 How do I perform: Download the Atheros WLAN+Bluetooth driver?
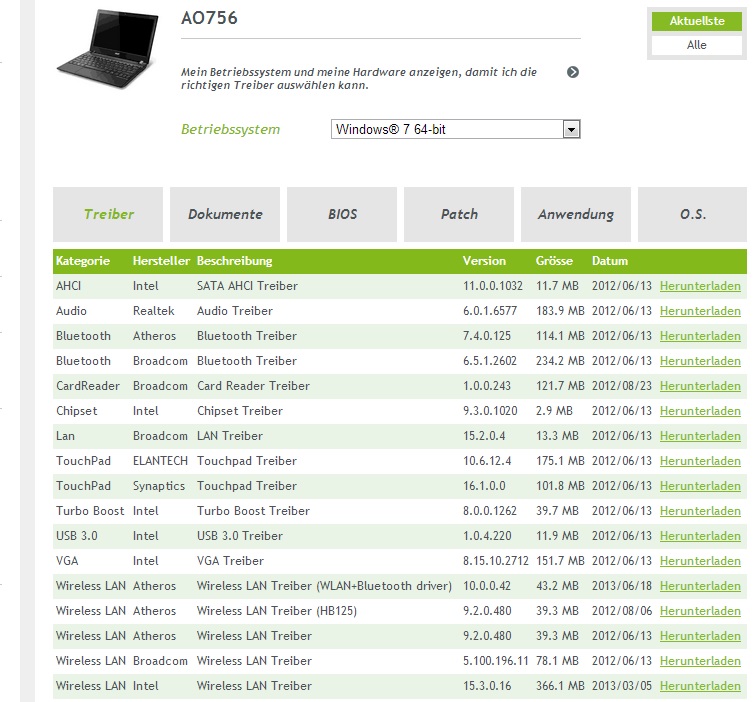(700, 586)
